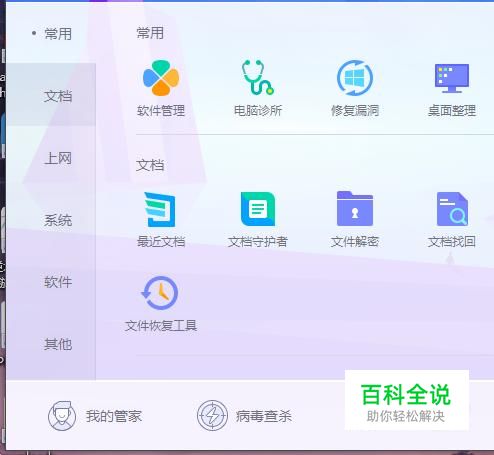Image resolution: width=494 pixels, height=455 pixels.
Task: Click the 最近文档 label text
Action: [161, 242]
